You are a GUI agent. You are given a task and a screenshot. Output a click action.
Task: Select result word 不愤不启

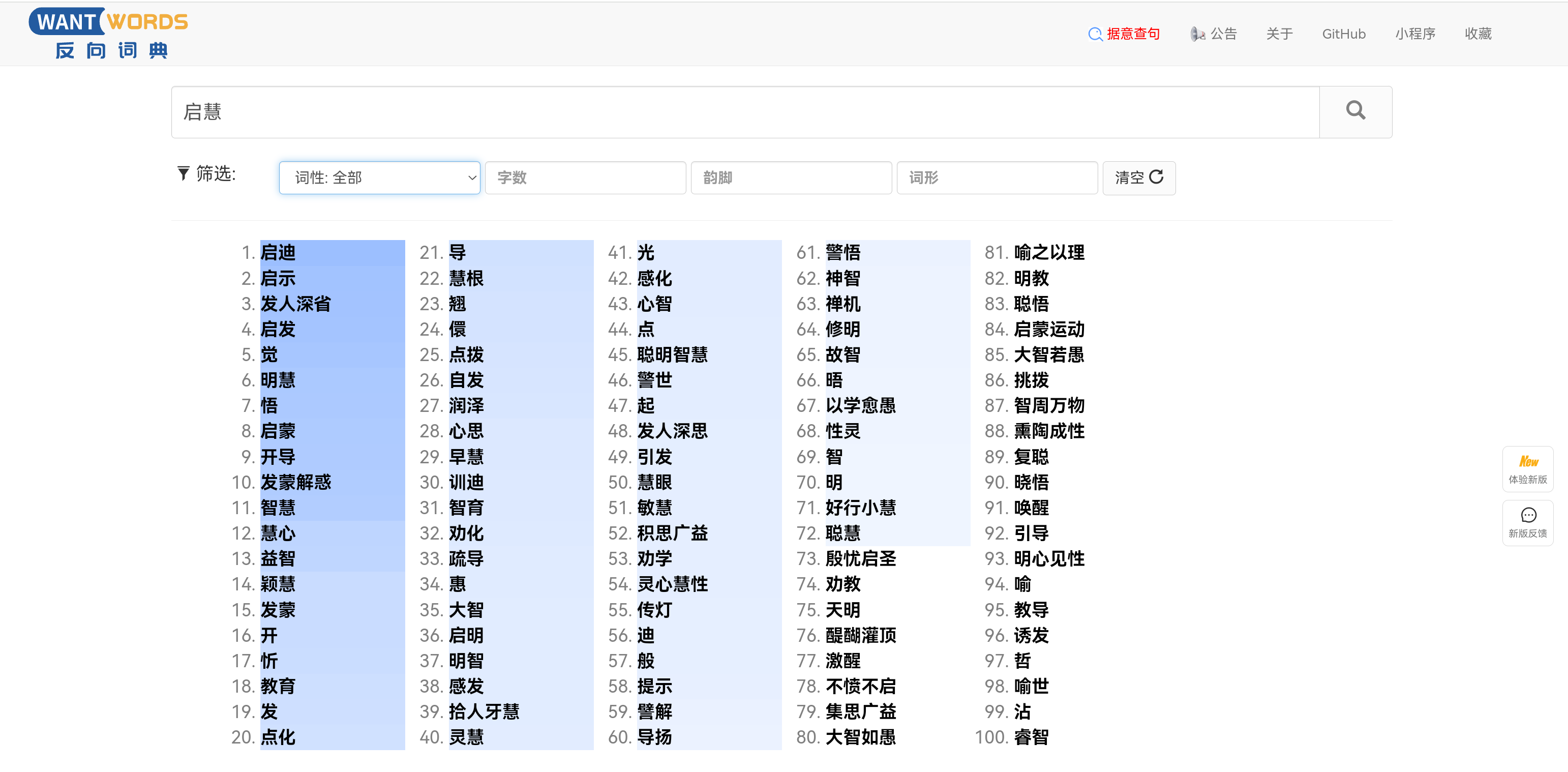861,686
